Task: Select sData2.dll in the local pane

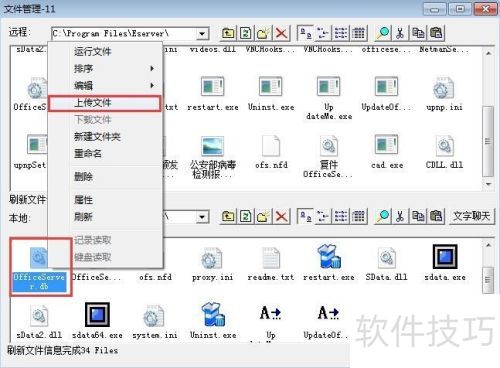Action: (x=39, y=322)
